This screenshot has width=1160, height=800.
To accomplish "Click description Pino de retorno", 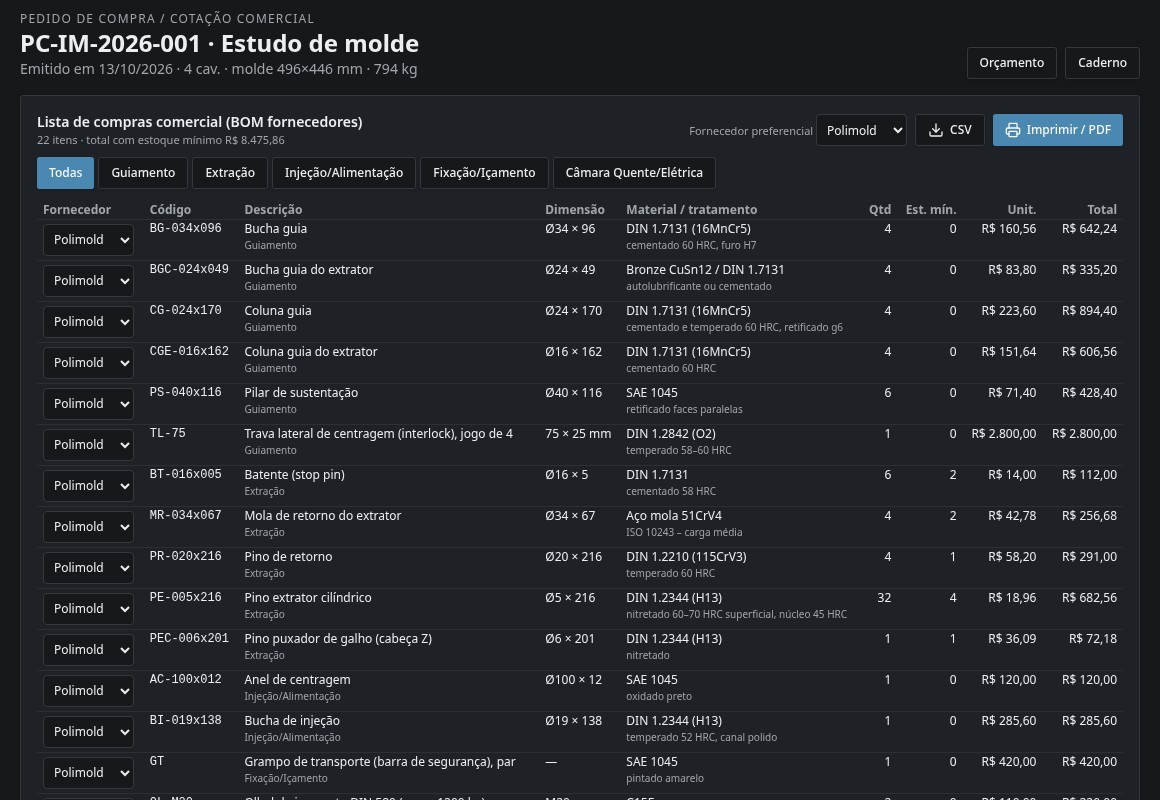I will click(x=289, y=557).
